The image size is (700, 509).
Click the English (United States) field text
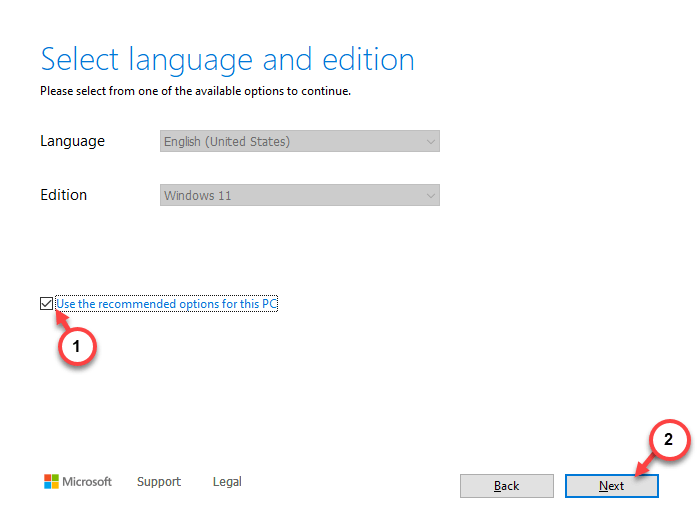227,142
